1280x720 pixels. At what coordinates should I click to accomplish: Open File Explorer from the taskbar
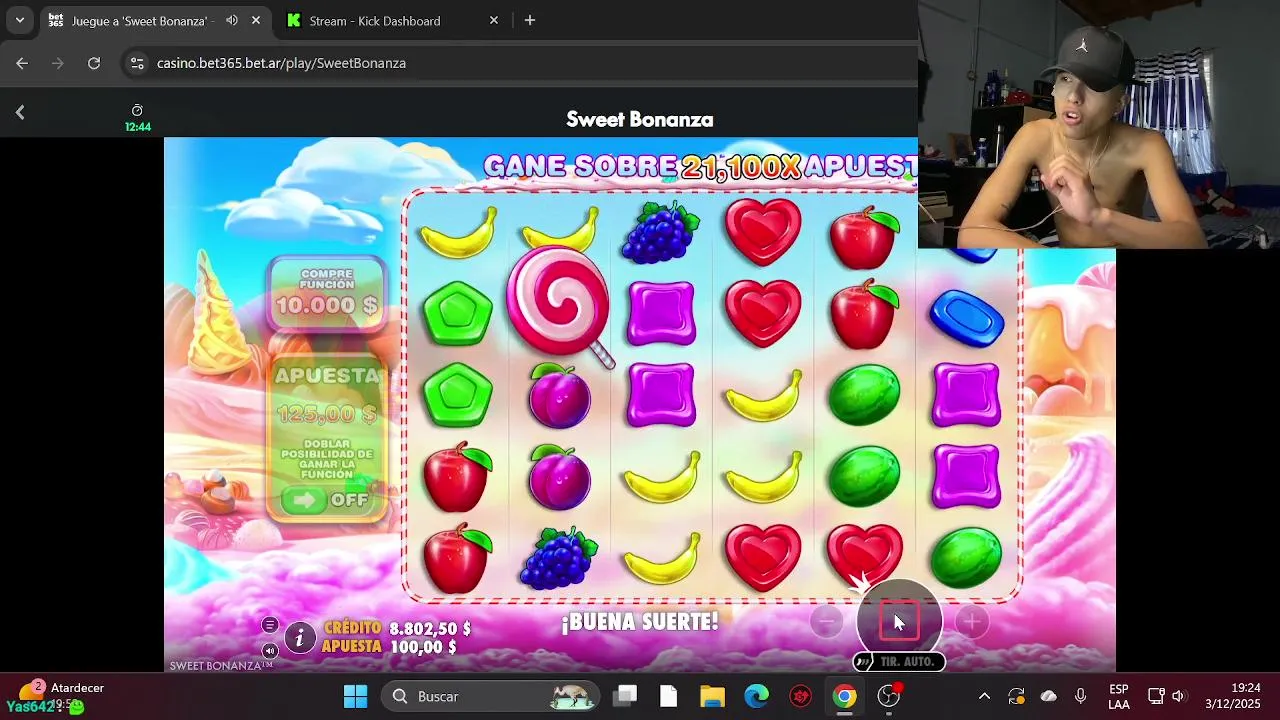click(x=712, y=696)
